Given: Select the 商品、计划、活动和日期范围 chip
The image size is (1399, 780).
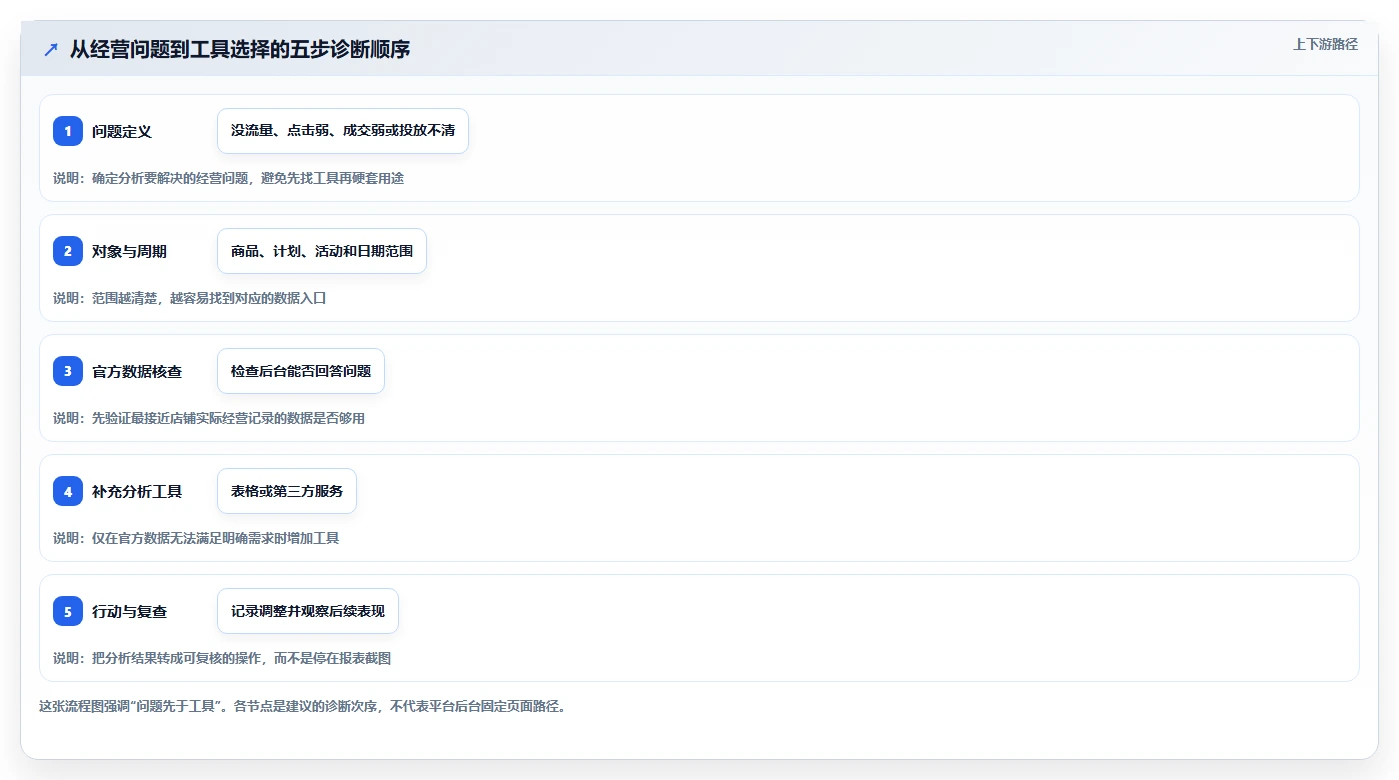Looking at the screenshot, I should click(322, 251).
